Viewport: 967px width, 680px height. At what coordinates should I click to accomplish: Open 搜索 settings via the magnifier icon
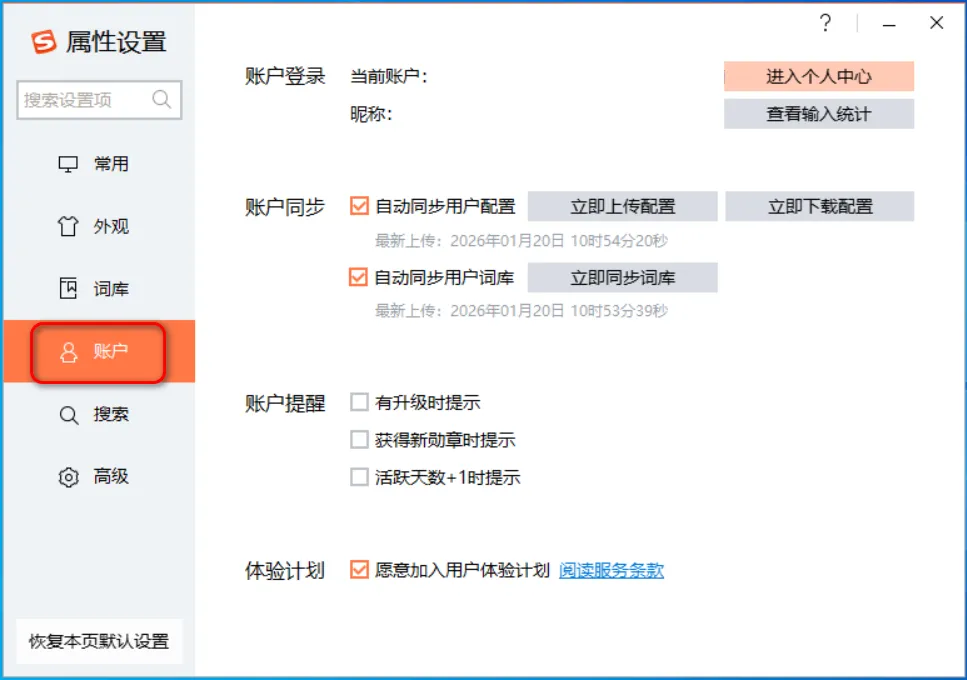click(x=94, y=414)
